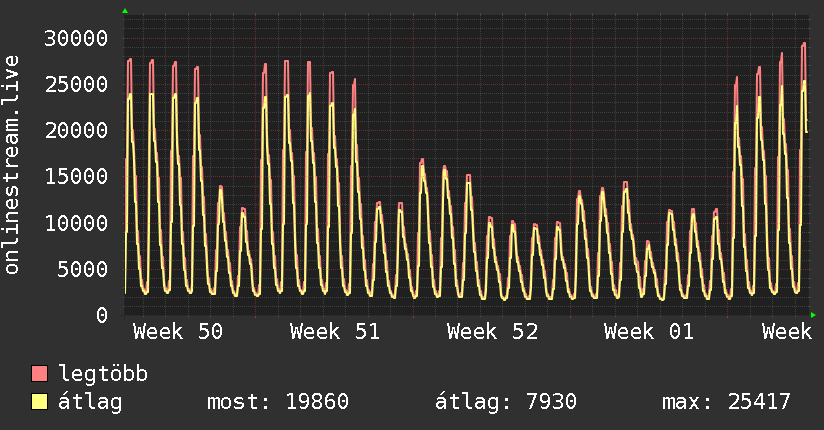Click the 5000 y-axis label

pyautogui.click(x=83, y=269)
